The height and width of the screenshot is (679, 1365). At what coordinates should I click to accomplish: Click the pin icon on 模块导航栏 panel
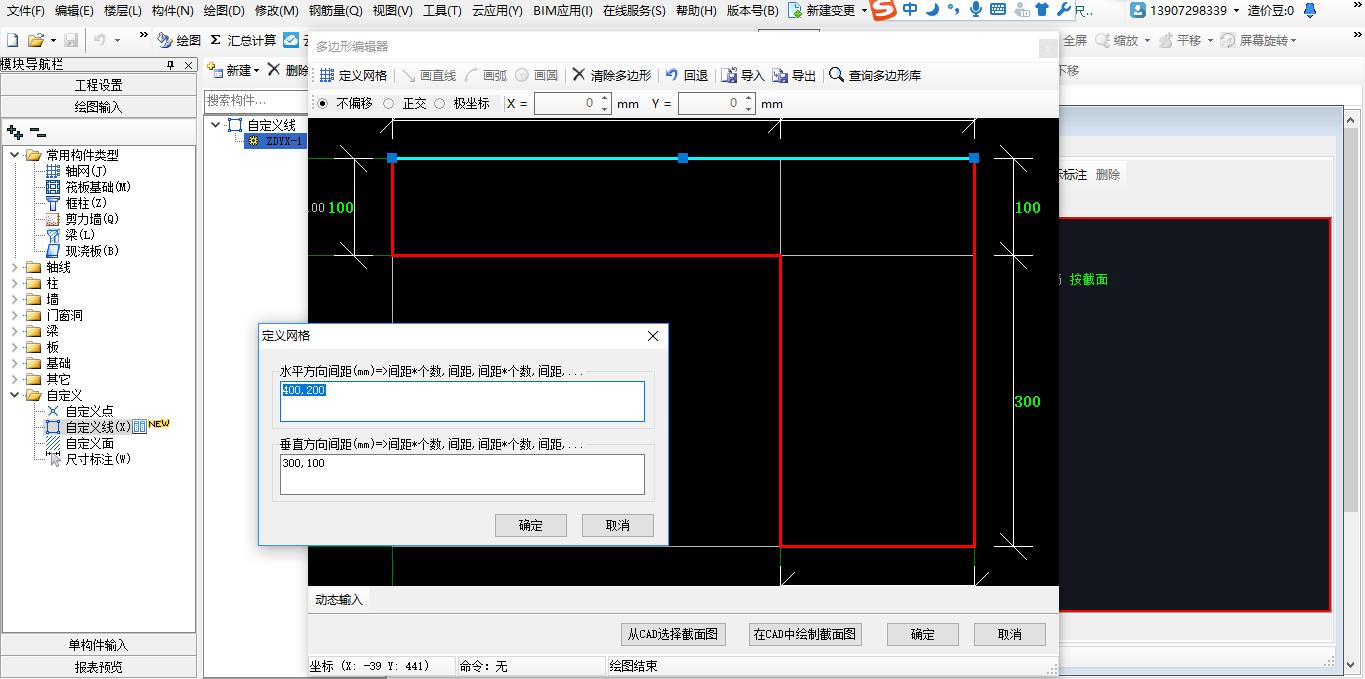tap(171, 64)
